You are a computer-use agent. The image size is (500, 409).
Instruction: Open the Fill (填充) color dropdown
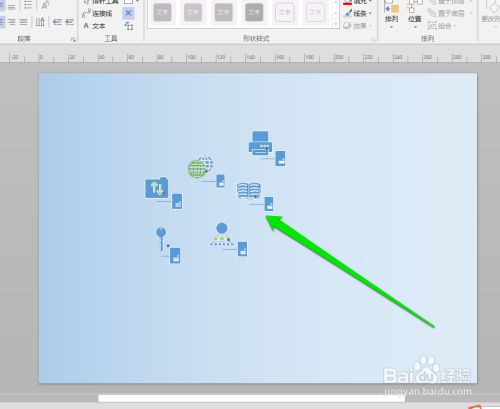[x=357, y=2]
